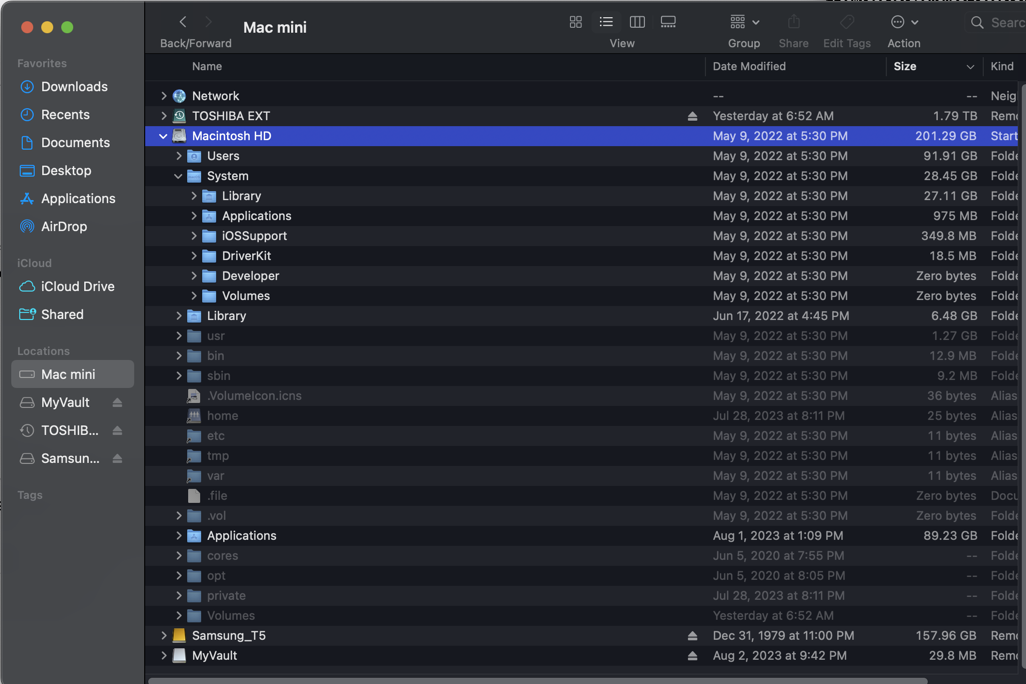Eject Samsun... drive from the sidebar
This screenshot has width=1026, height=684.
(x=118, y=459)
